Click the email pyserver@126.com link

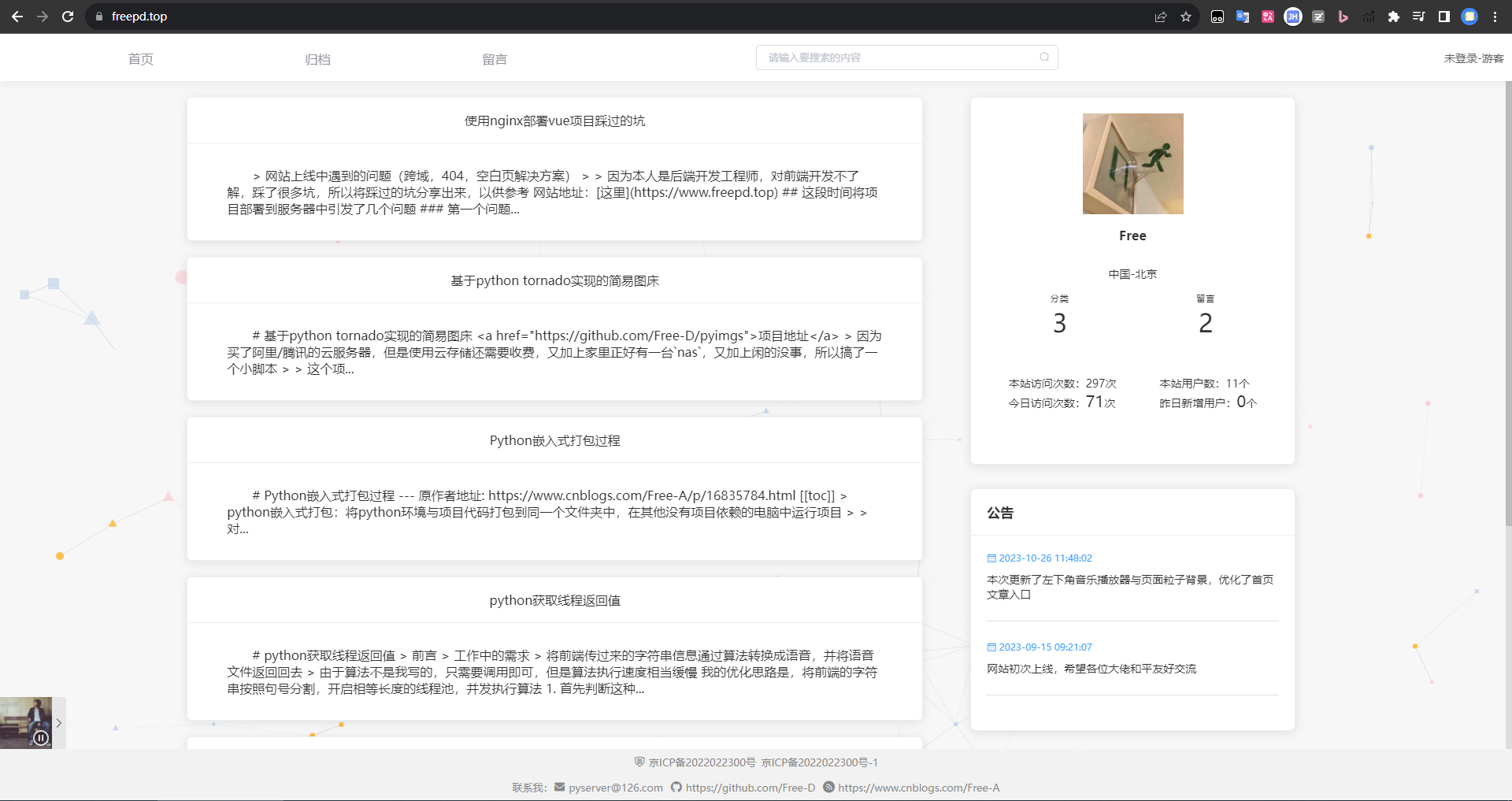[x=616, y=788]
